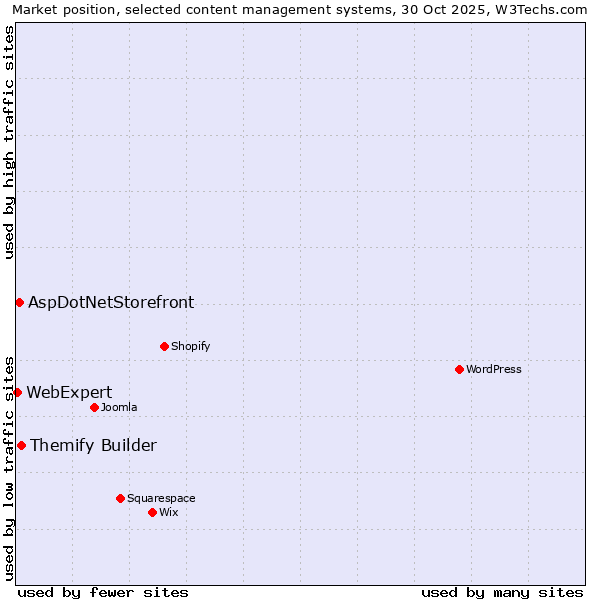The image size is (600, 600).
Task: Click the Themify Builder red marker
Action: tap(21, 445)
